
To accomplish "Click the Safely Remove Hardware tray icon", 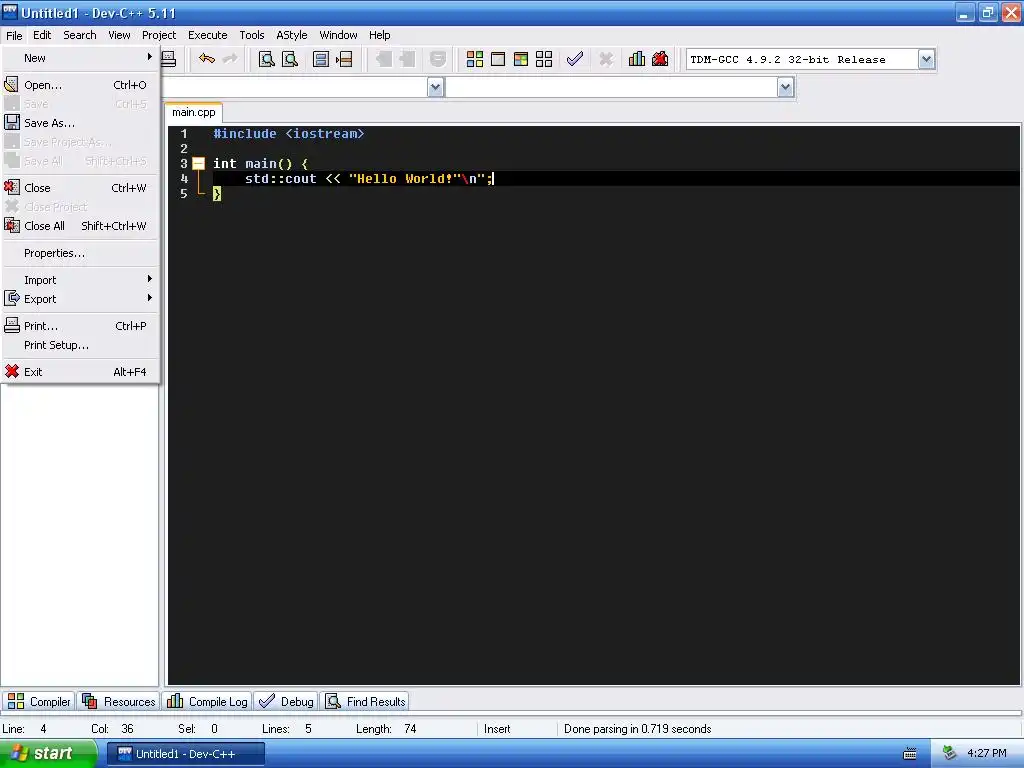I will point(950,754).
